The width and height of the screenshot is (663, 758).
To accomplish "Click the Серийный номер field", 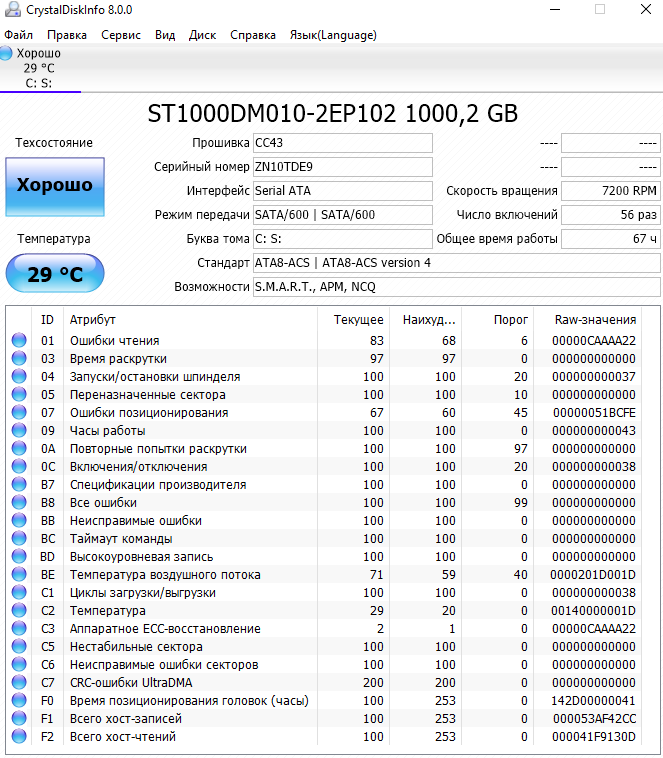I will (342, 167).
